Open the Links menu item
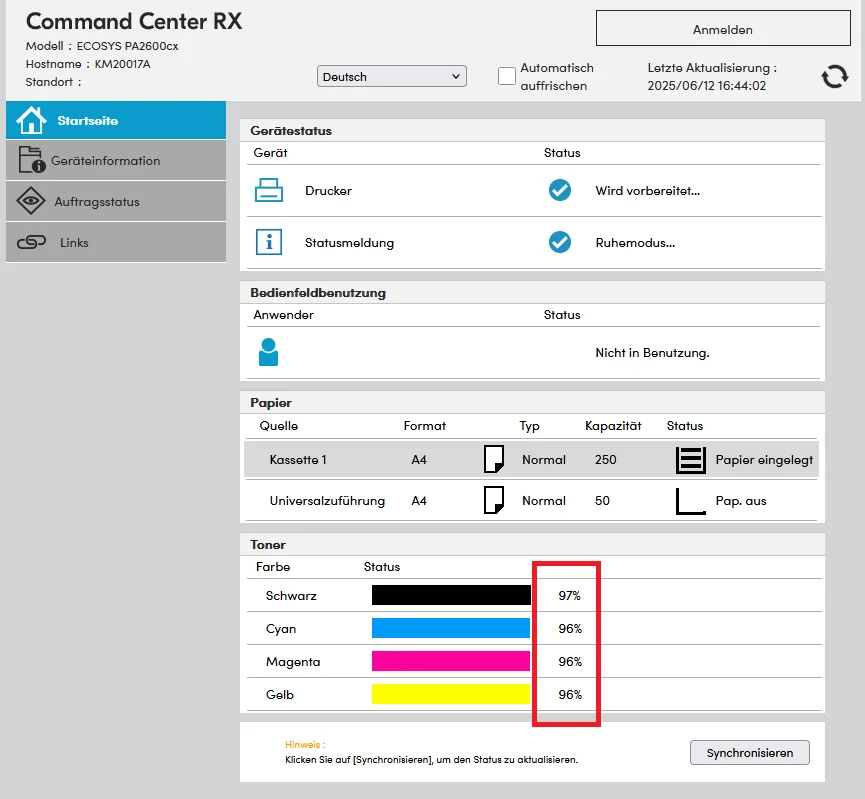Screen dimensions: 865x799 coord(116,242)
